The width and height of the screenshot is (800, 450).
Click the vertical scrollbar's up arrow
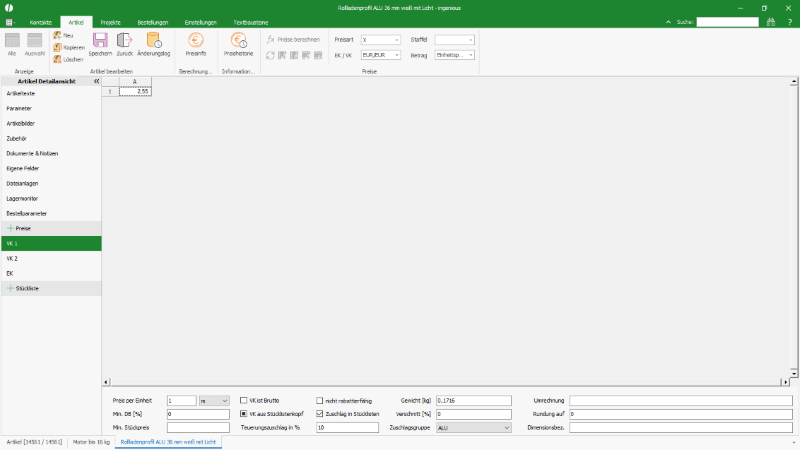click(x=794, y=82)
